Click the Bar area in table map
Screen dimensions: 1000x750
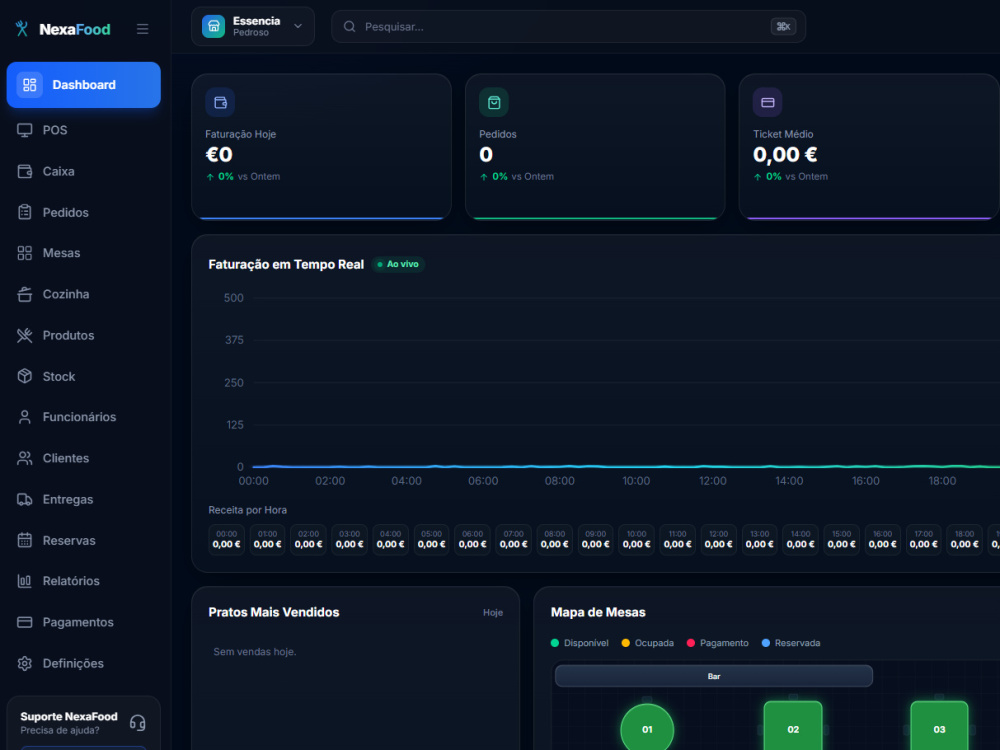point(714,676)
